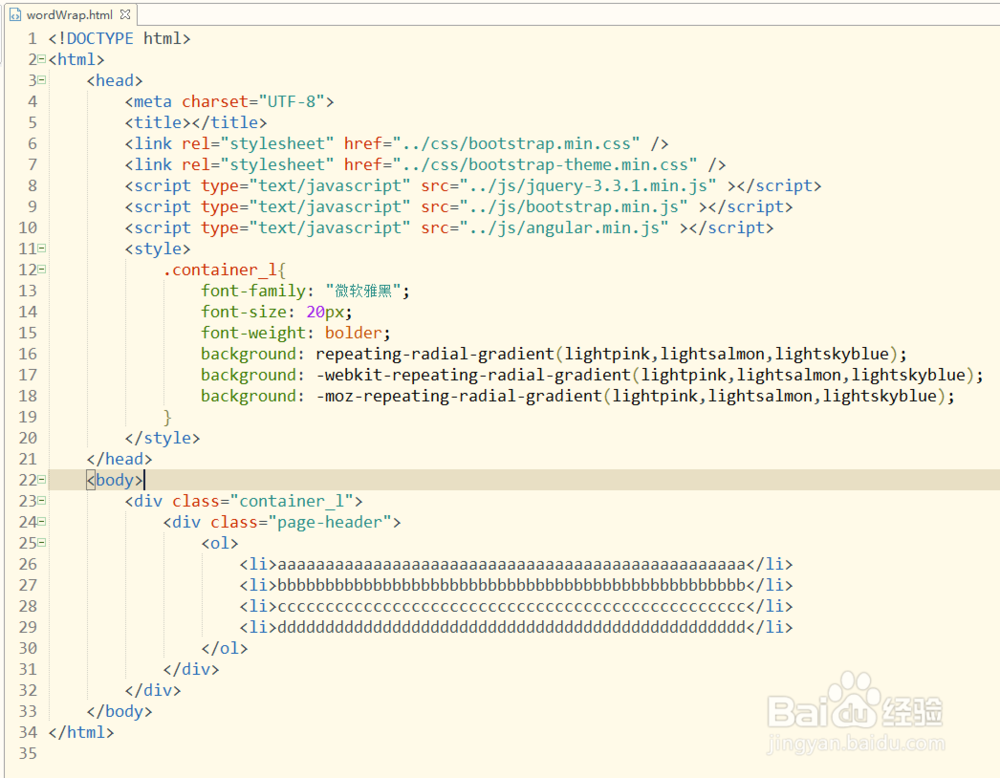
Task: Click the list item of b's on line 27
Action: pyautogui.click(x=516, y=585)
